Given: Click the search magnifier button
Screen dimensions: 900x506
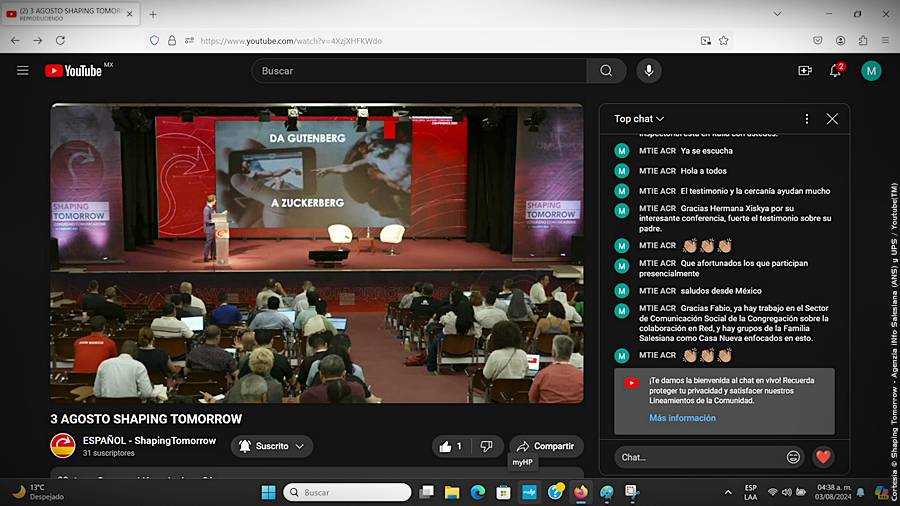Looking at the screenshot, I should pos(606,71).
